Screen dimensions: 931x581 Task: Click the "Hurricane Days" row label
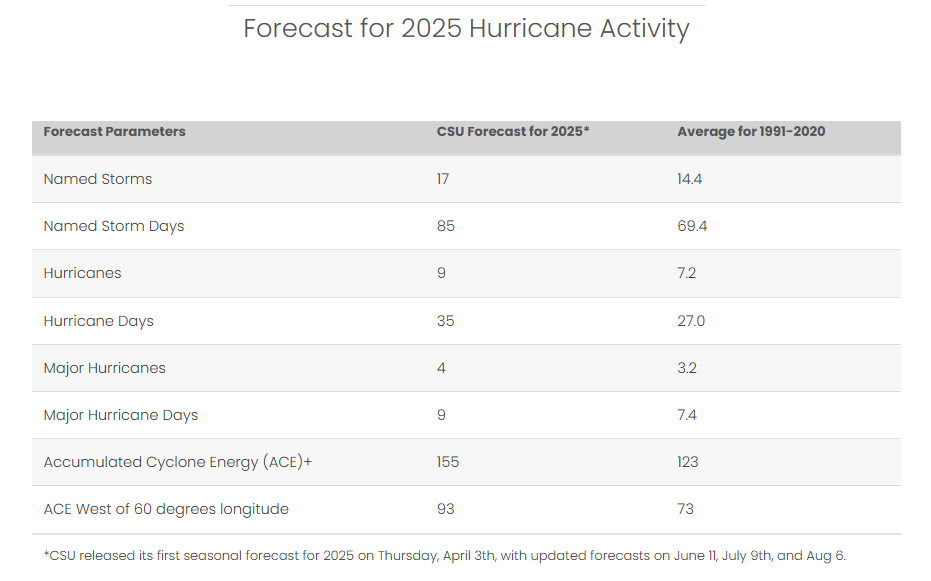98,321
